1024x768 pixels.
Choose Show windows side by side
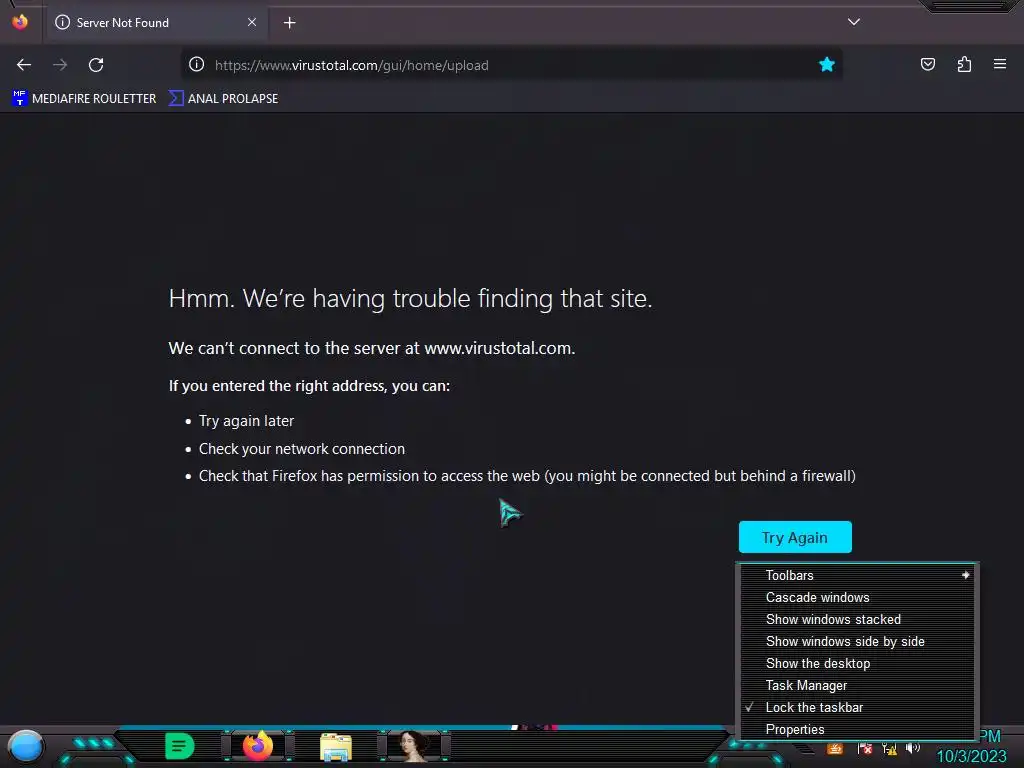coord(857,641)
